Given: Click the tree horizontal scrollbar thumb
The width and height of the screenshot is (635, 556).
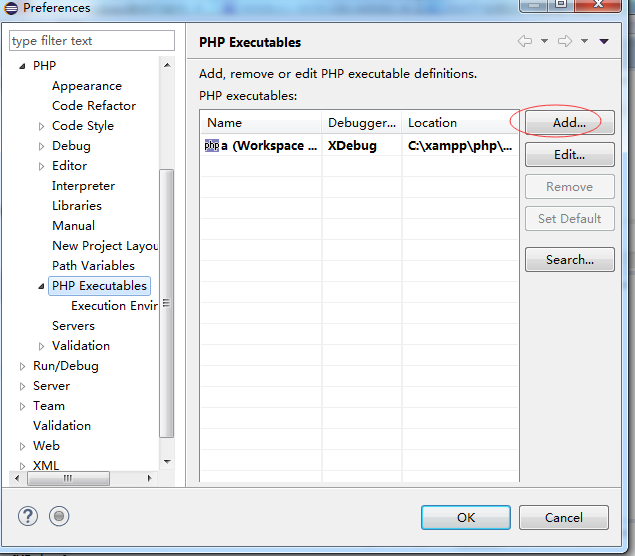Looking at the screenshot, I should pos(68,478).
